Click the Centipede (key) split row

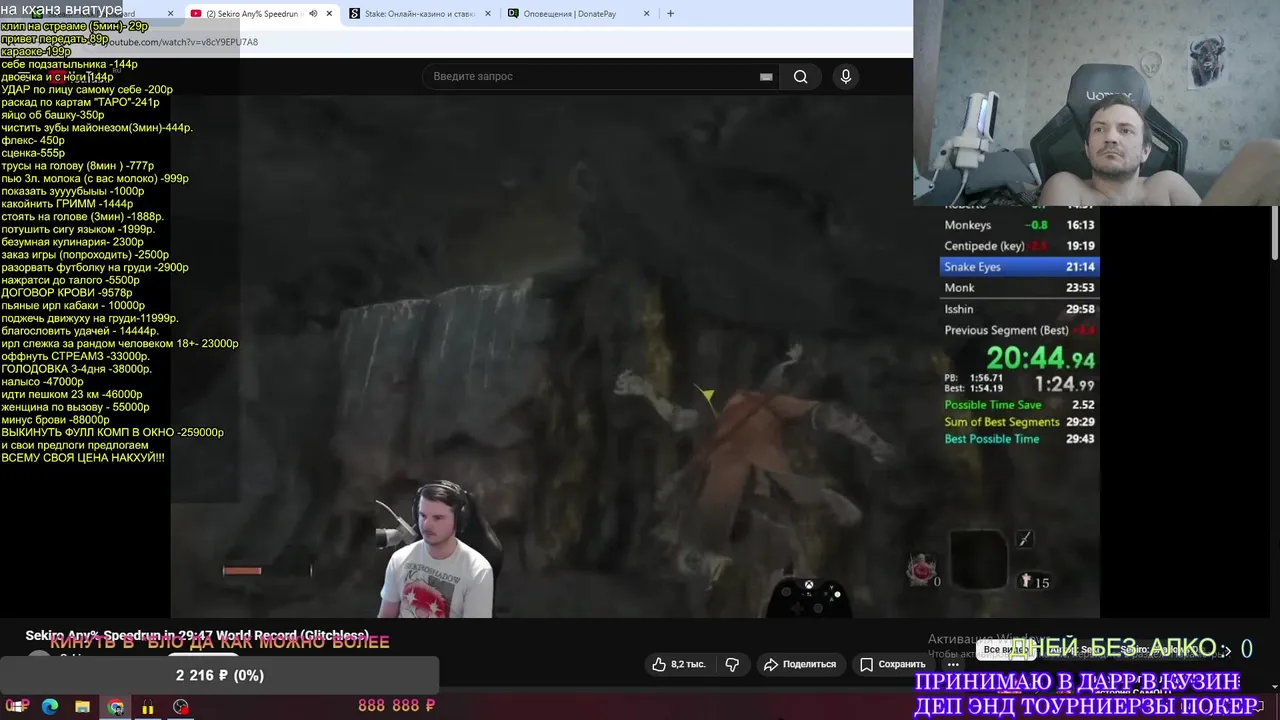pos(1019,246)
